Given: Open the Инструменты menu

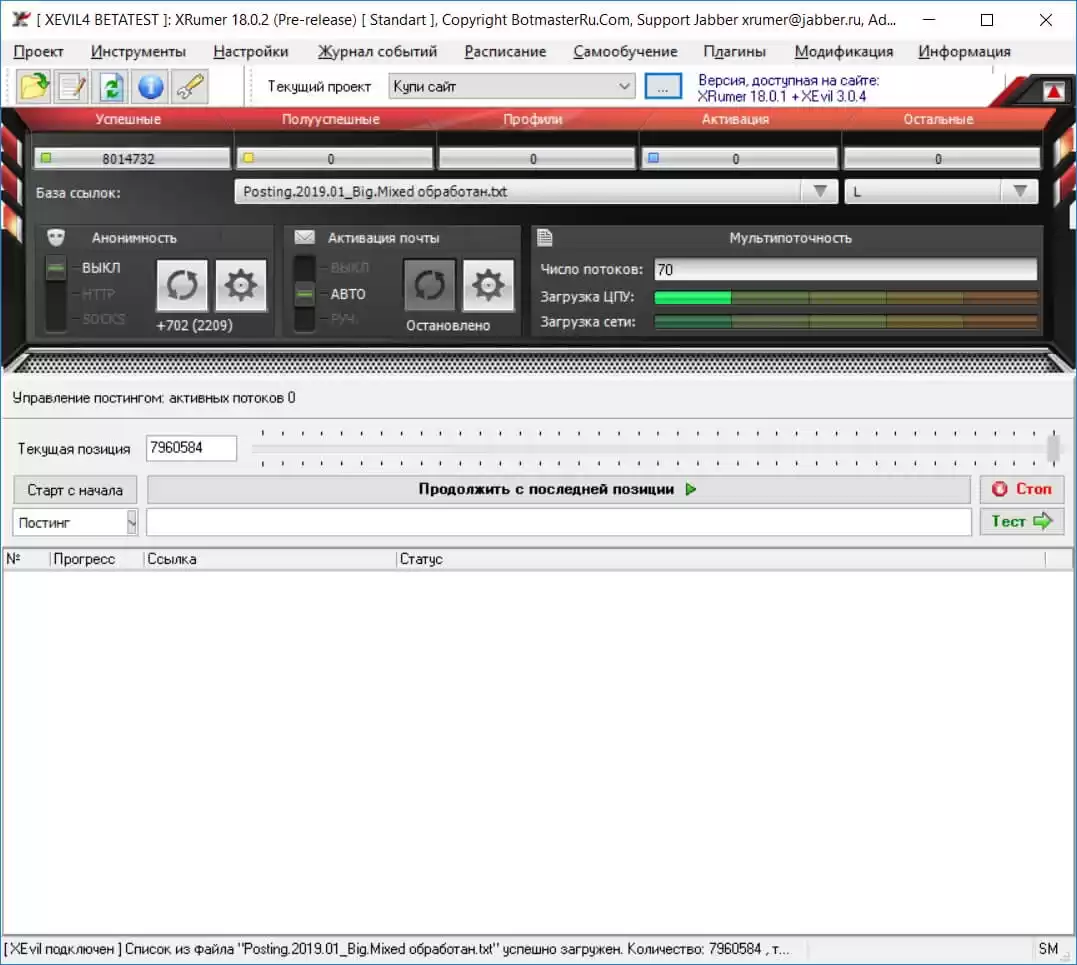Looking at the screenshot, I should pos(138,52).
